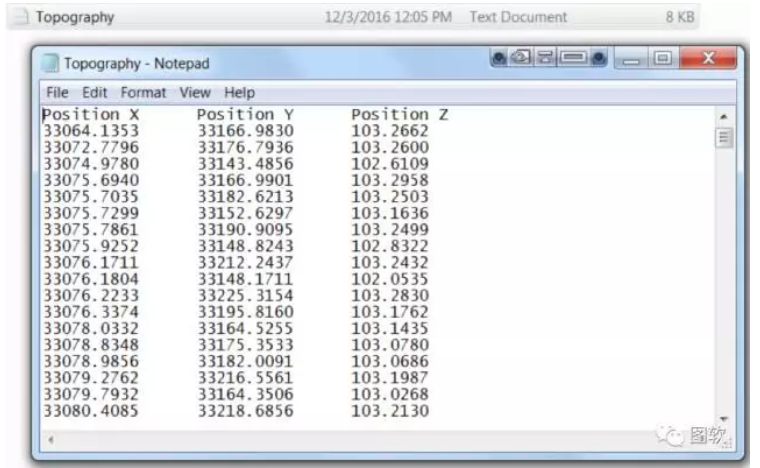Click the Position Y header text
Viewport: 760px width, 468px height.
tap(245, 114)
